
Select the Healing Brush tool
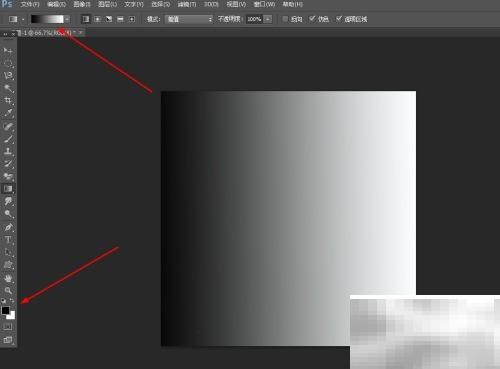point(8,126)
